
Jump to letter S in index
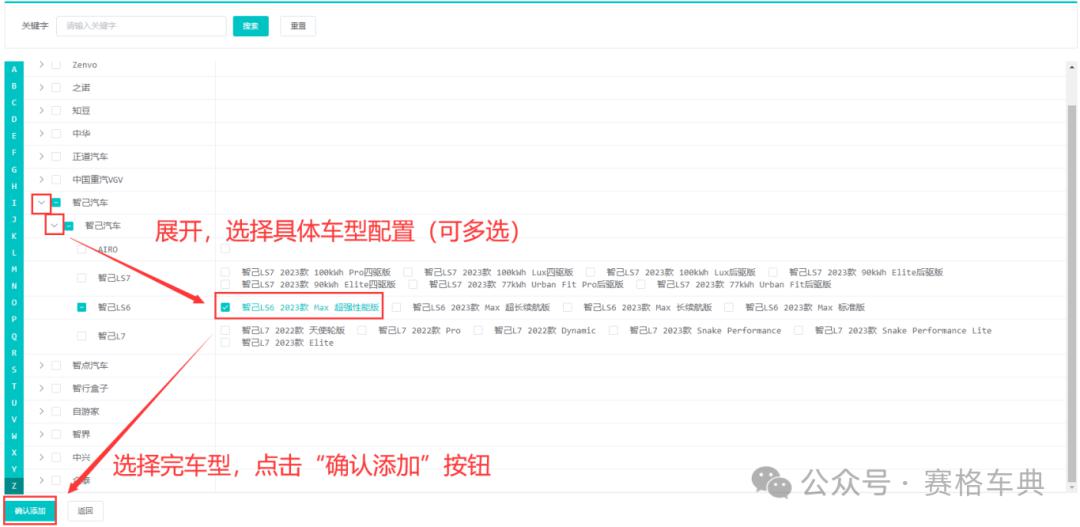tap(14, 369)
